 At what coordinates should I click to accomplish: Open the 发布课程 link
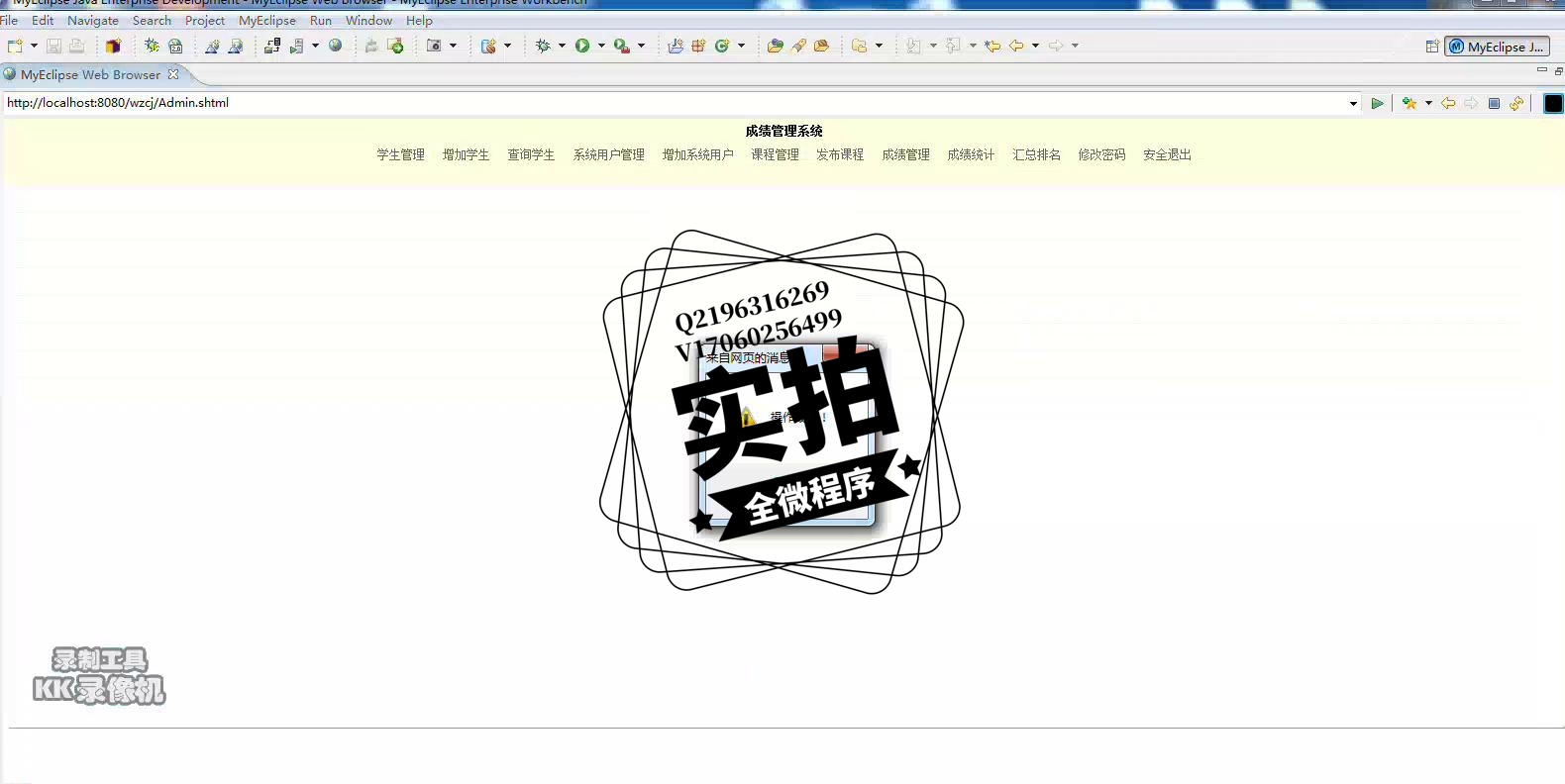pyautogui.click(x=840, y=154)
